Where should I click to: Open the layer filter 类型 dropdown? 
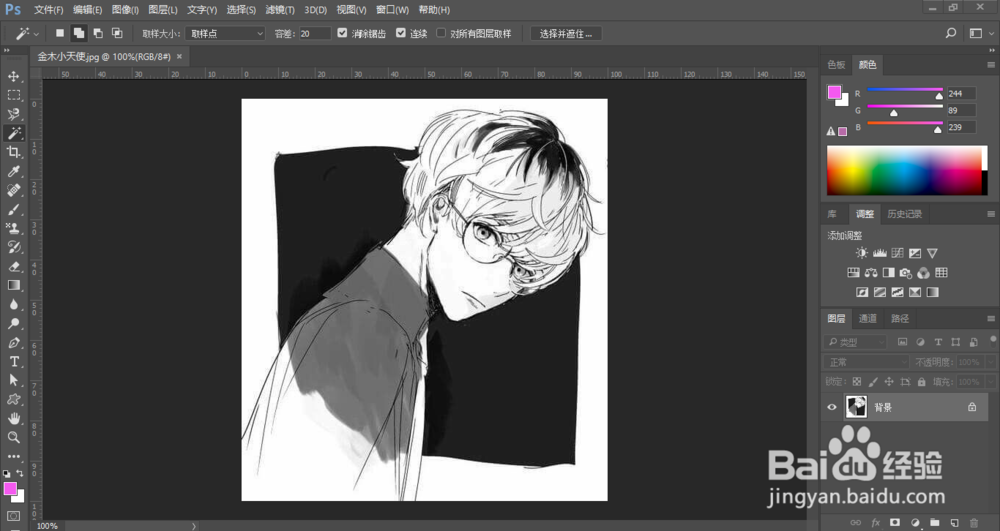855,342
